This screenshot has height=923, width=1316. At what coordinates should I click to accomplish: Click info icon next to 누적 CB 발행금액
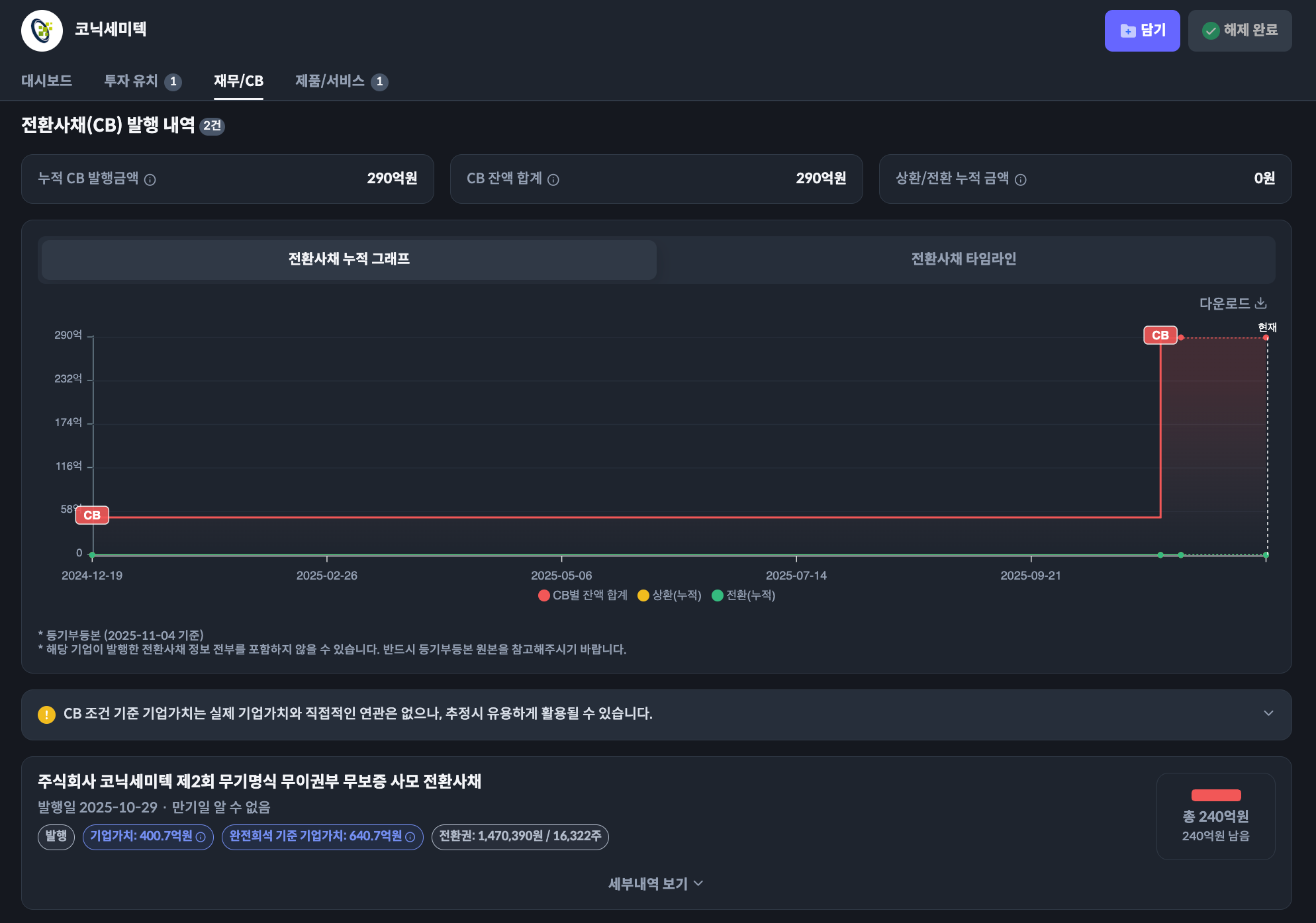coord(150,180)
